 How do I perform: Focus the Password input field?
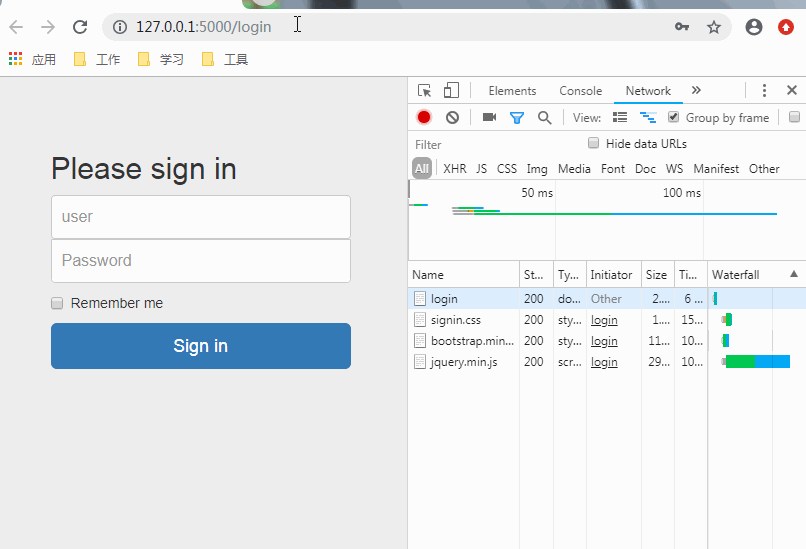[201, 261]
